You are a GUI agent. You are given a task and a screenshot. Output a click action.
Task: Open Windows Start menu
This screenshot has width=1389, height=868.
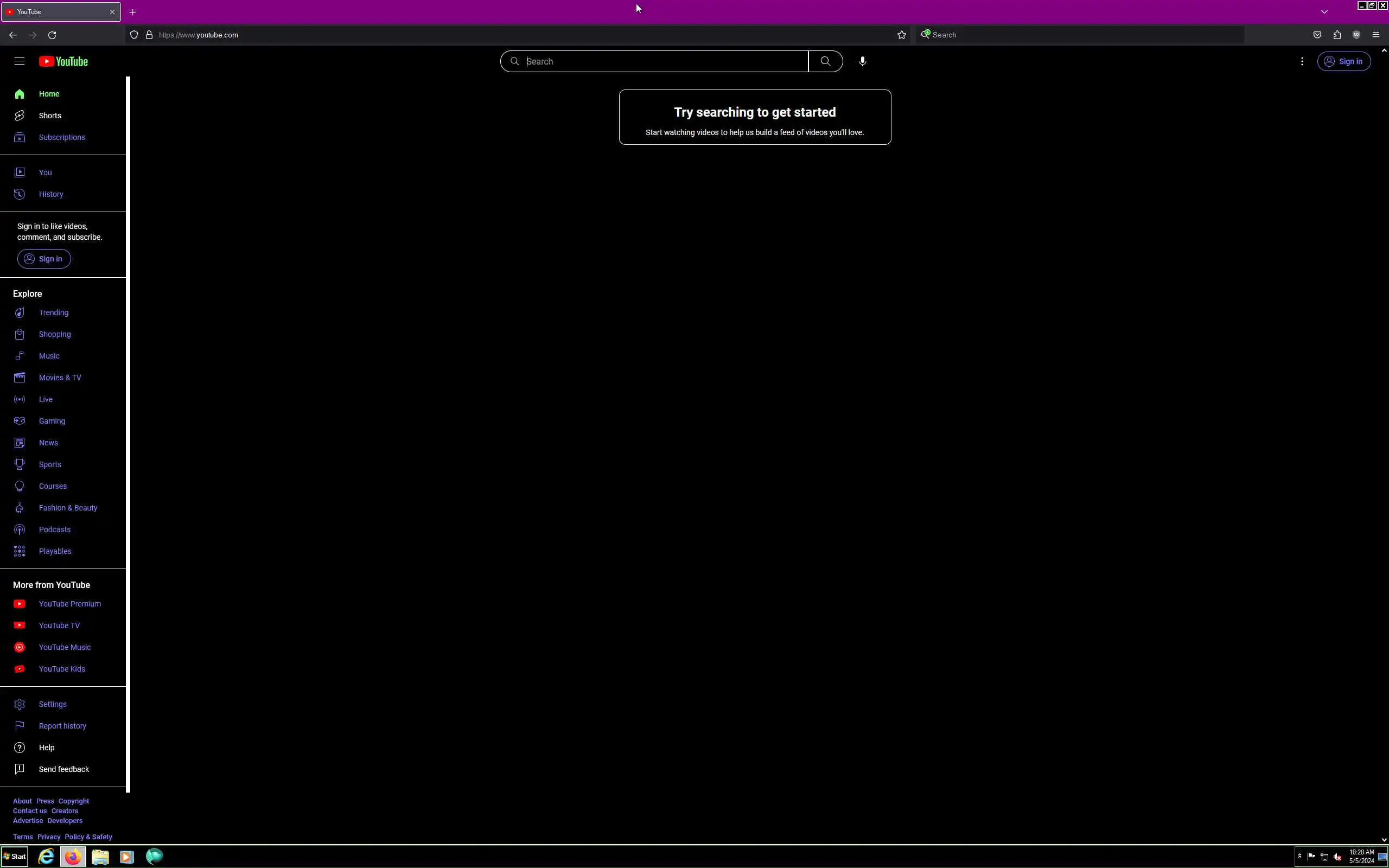click(x=15, y=857)
